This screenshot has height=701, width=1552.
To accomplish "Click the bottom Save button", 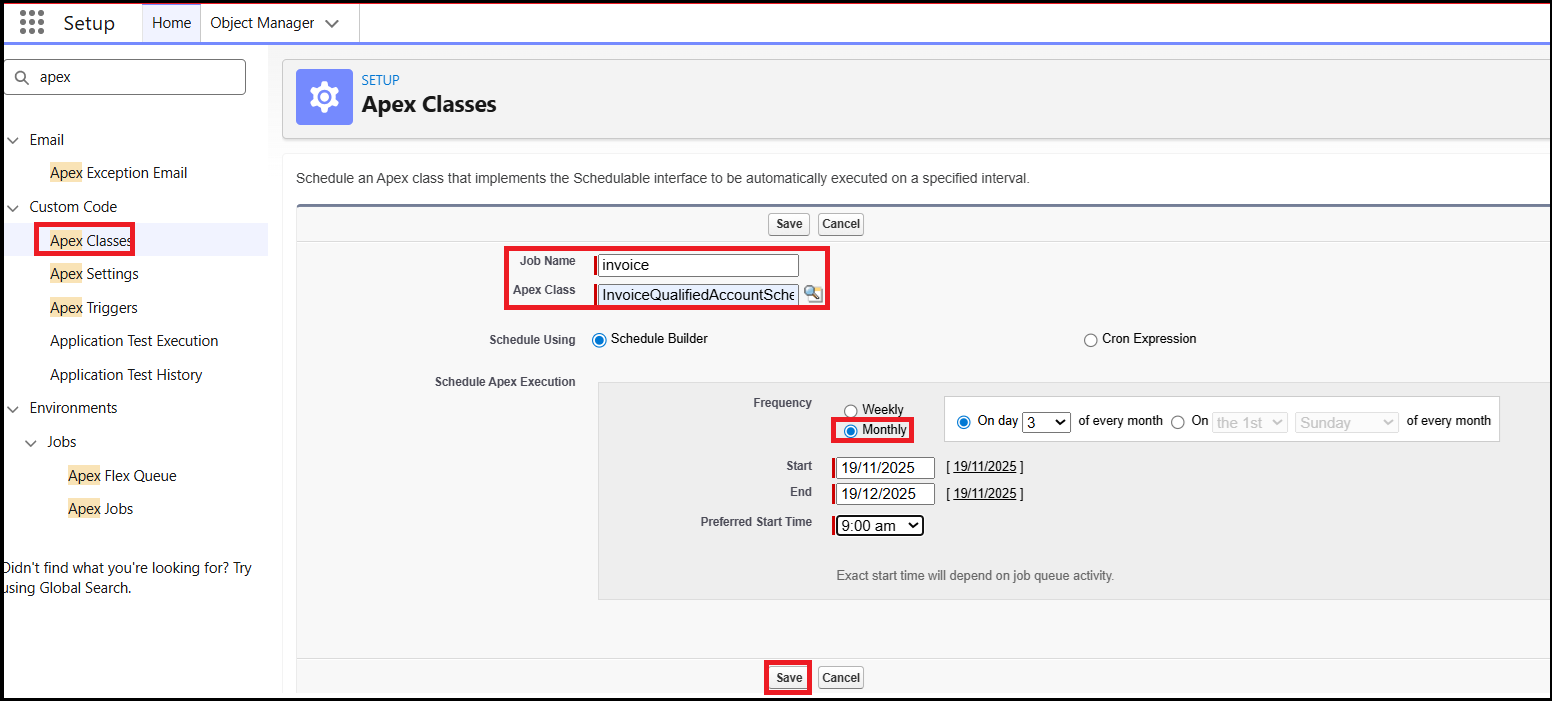I will click(x=789, y=678).
